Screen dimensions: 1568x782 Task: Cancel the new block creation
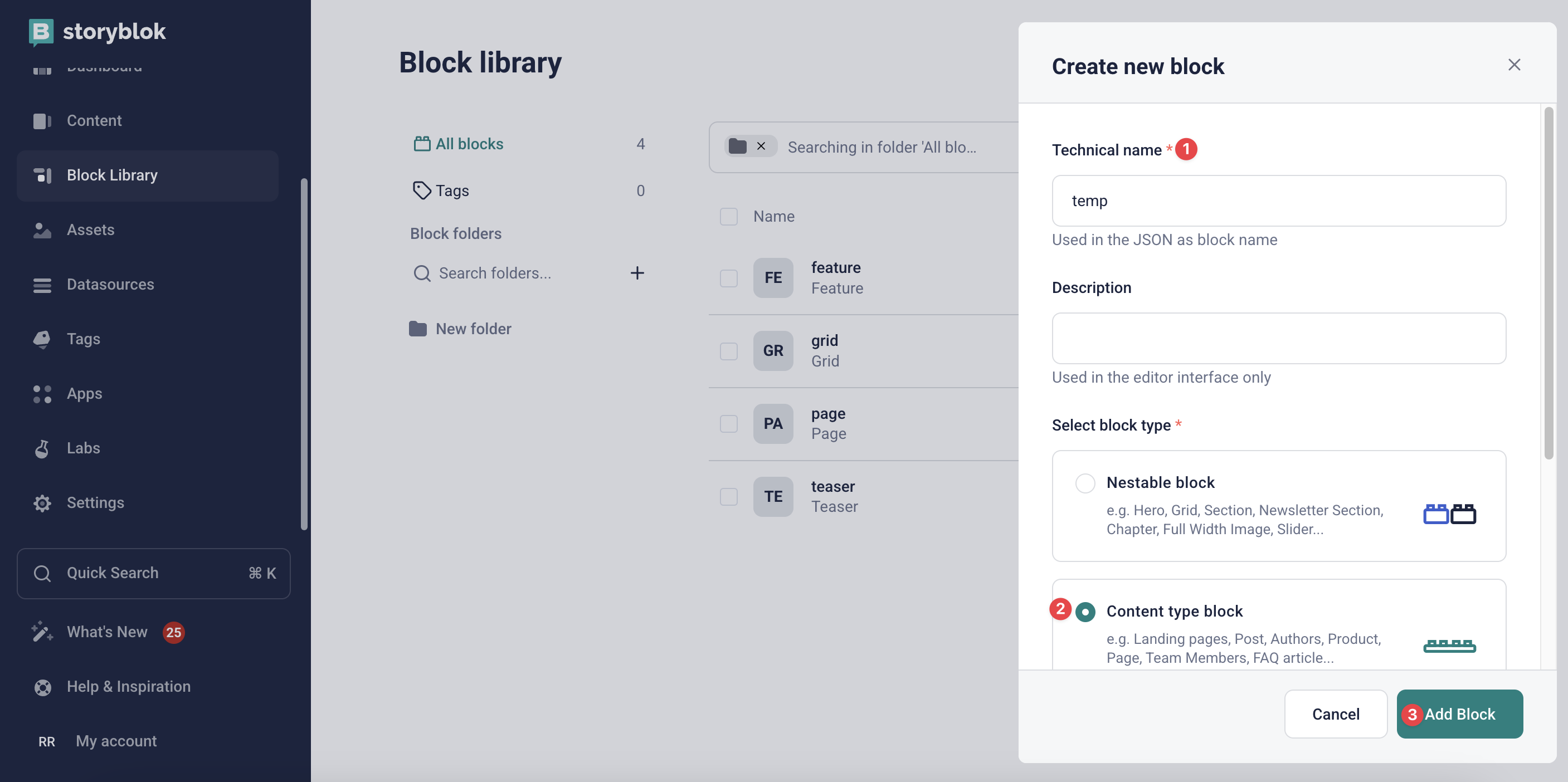(x=1336, y=714)
